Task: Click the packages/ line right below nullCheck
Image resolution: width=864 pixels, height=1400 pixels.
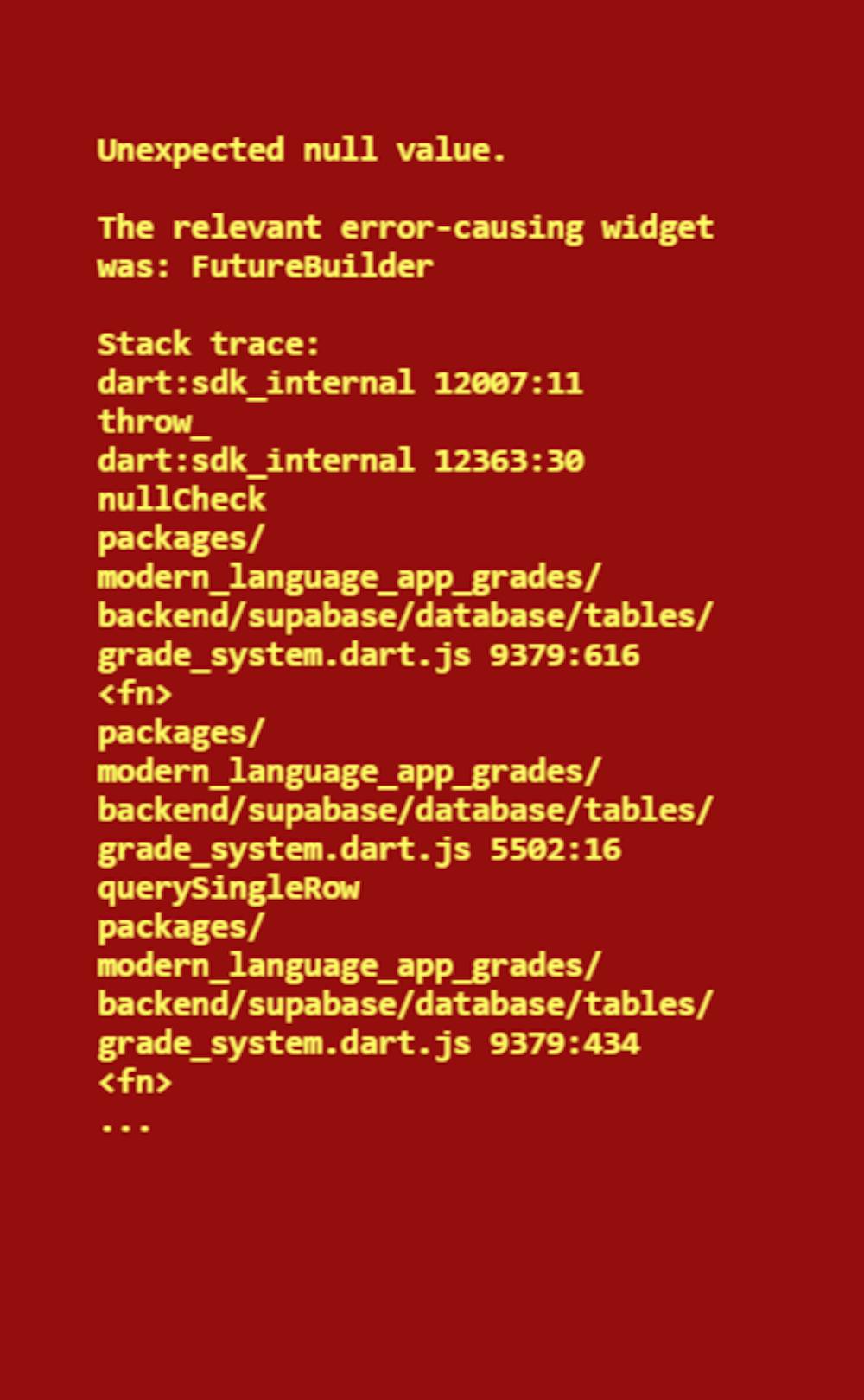Action: 181,538
